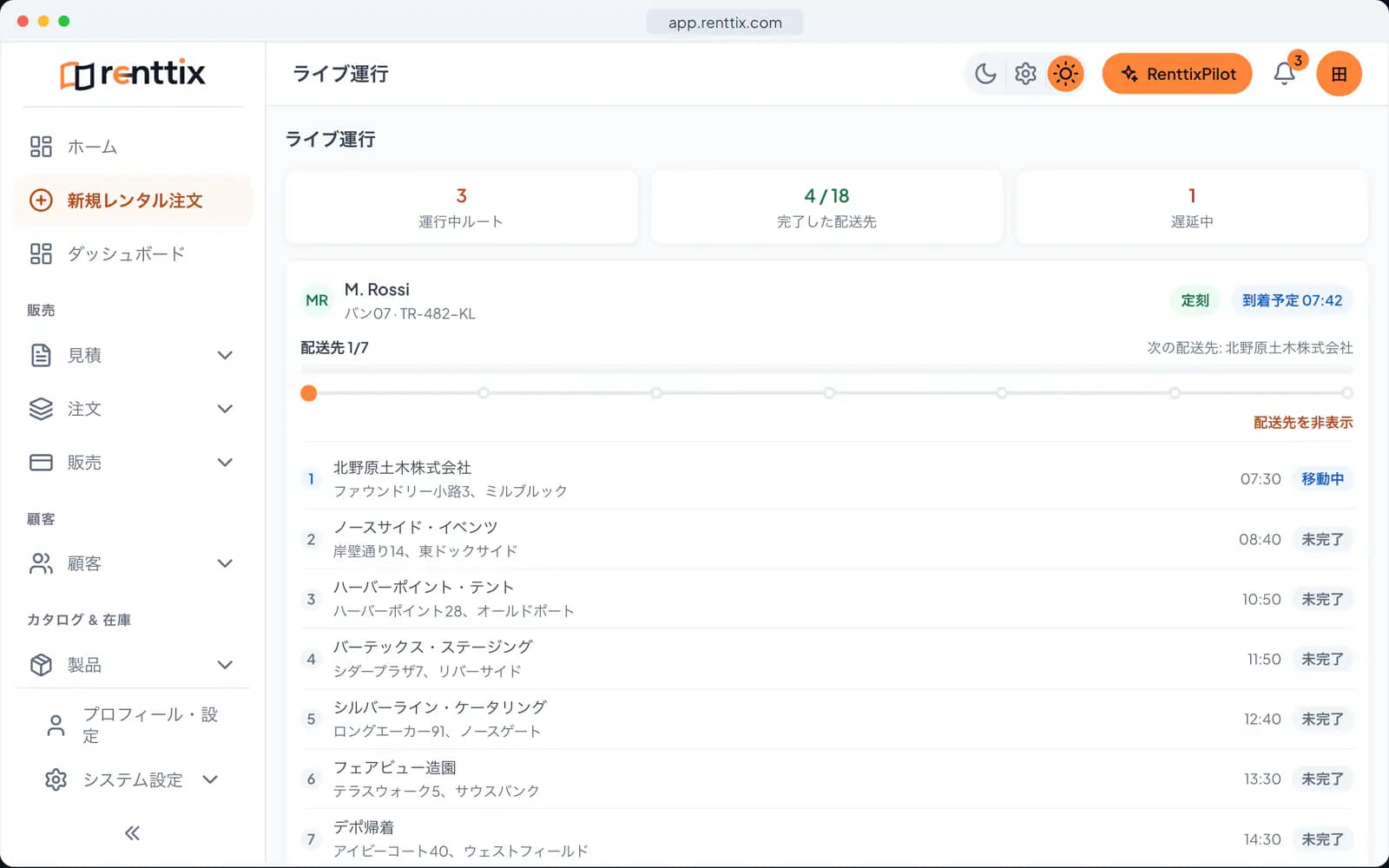This screenshot has height=868, width=1389.
Task: Click the 配送先を非表示 link
Action: [1303, 423]
